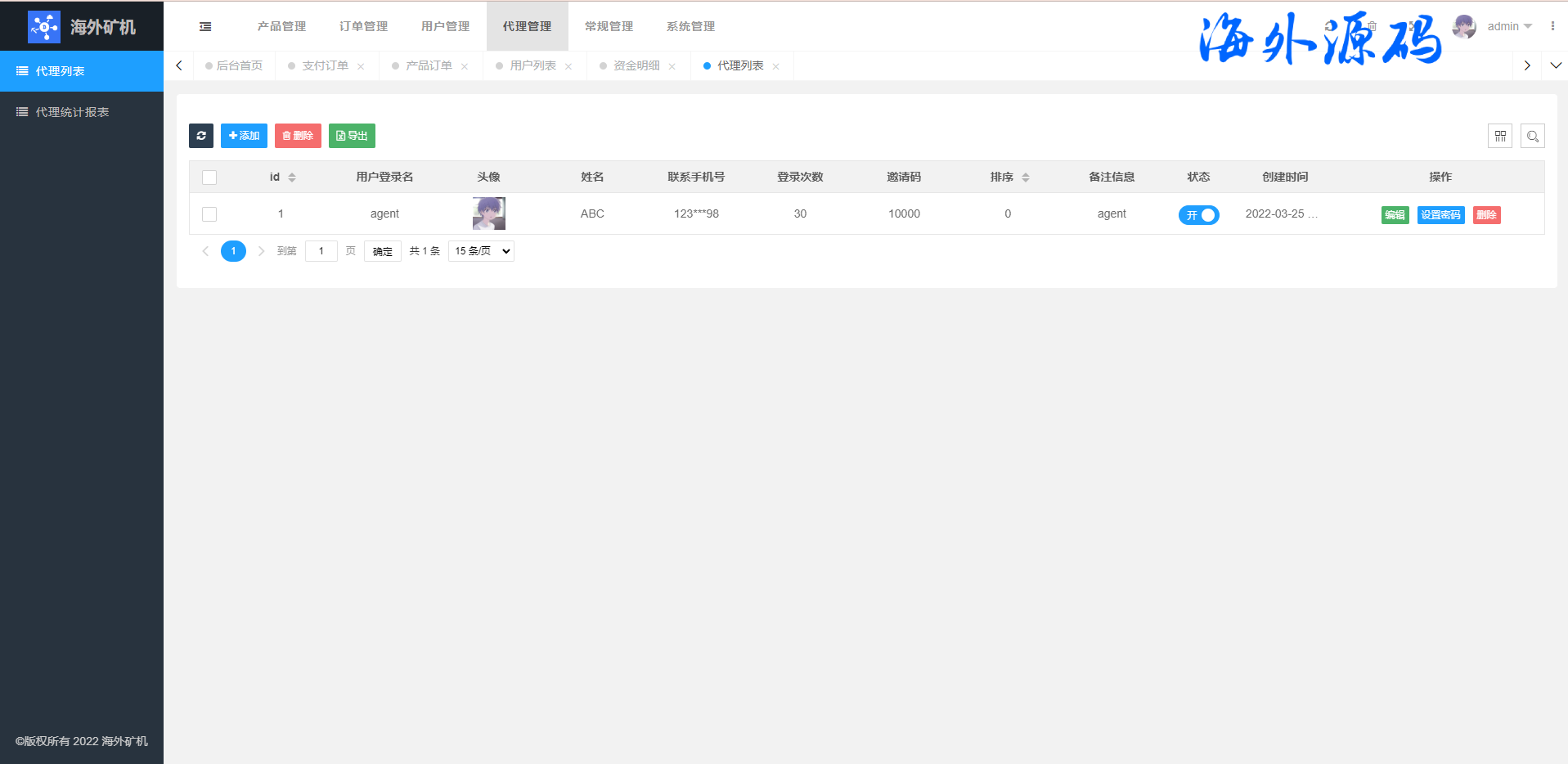
Task: Sort by id column arrows
Action: (292, 178)
